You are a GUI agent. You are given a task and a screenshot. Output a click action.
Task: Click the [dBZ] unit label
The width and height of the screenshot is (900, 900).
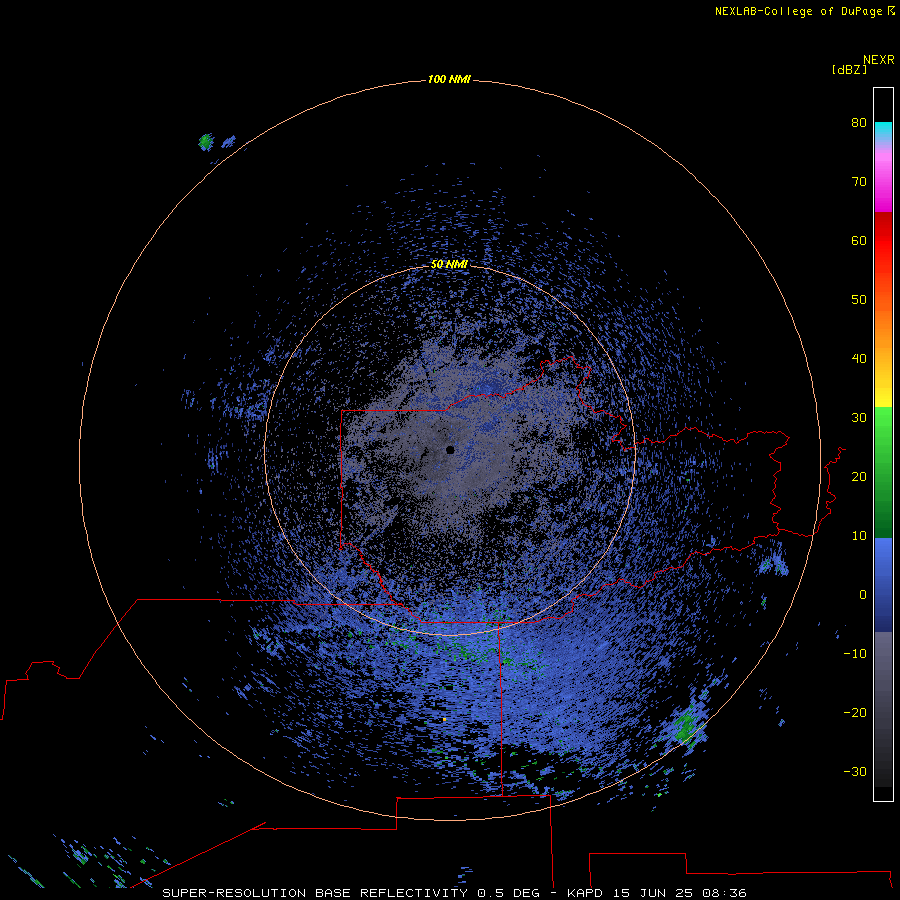click(x=849, y=70)
